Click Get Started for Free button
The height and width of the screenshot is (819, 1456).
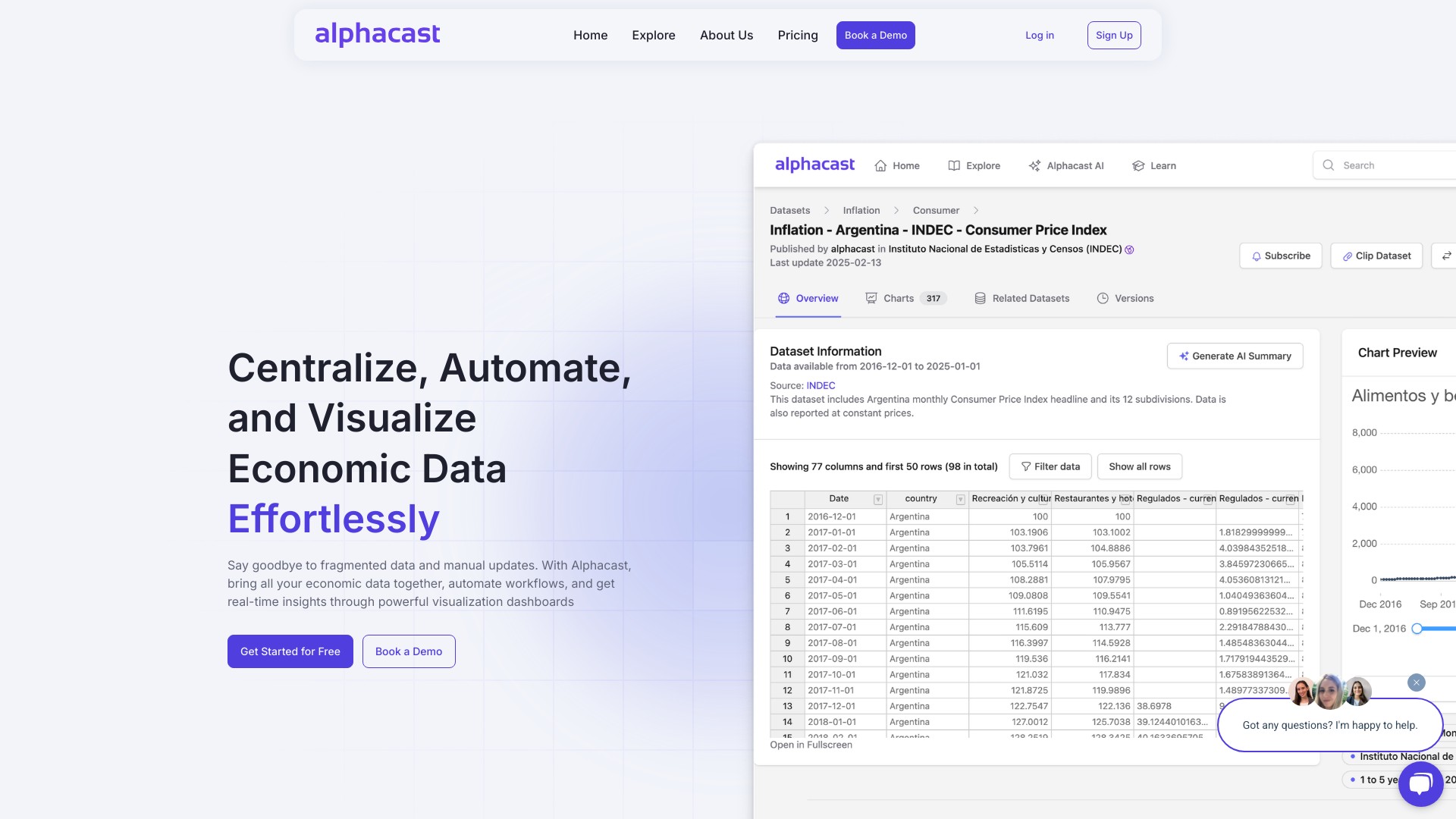(x=290, y=651)
